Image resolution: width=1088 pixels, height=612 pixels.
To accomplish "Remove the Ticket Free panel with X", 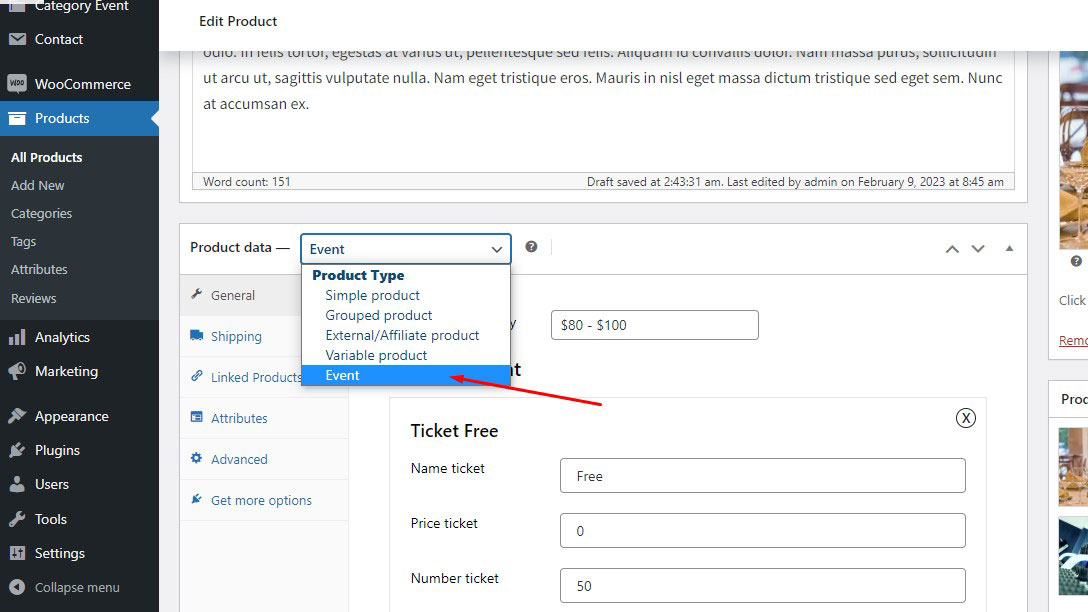I will (965, 418).
